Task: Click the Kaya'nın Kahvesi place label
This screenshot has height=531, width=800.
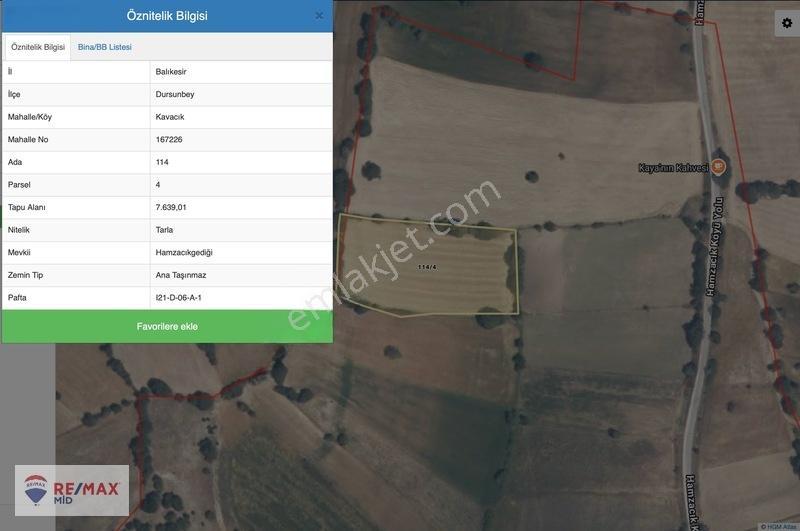Action: [x=673, y=167]
